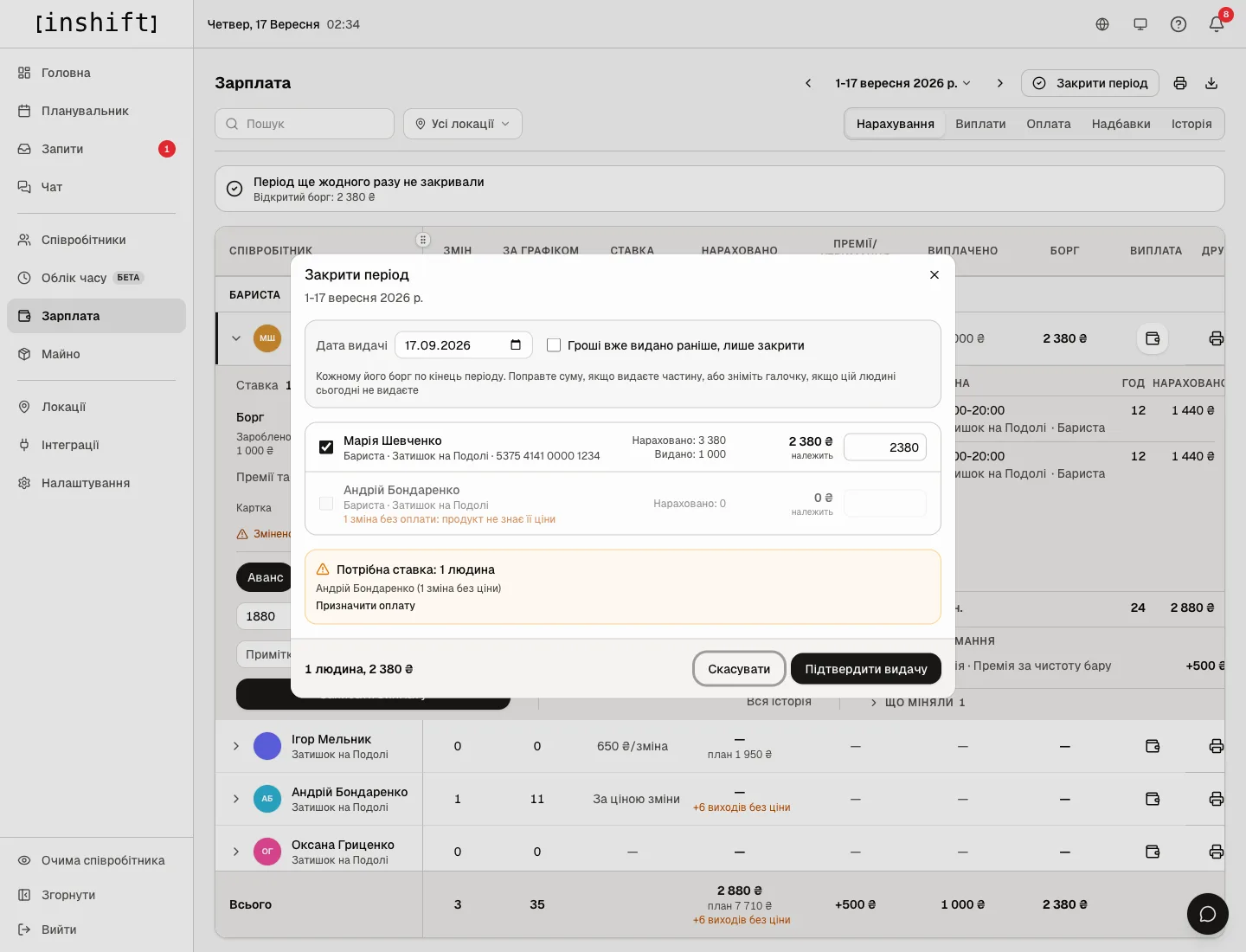Viewport: 1246px width, 952px height.
Task: Click the Пошук search field
Action: coord(305,124)
